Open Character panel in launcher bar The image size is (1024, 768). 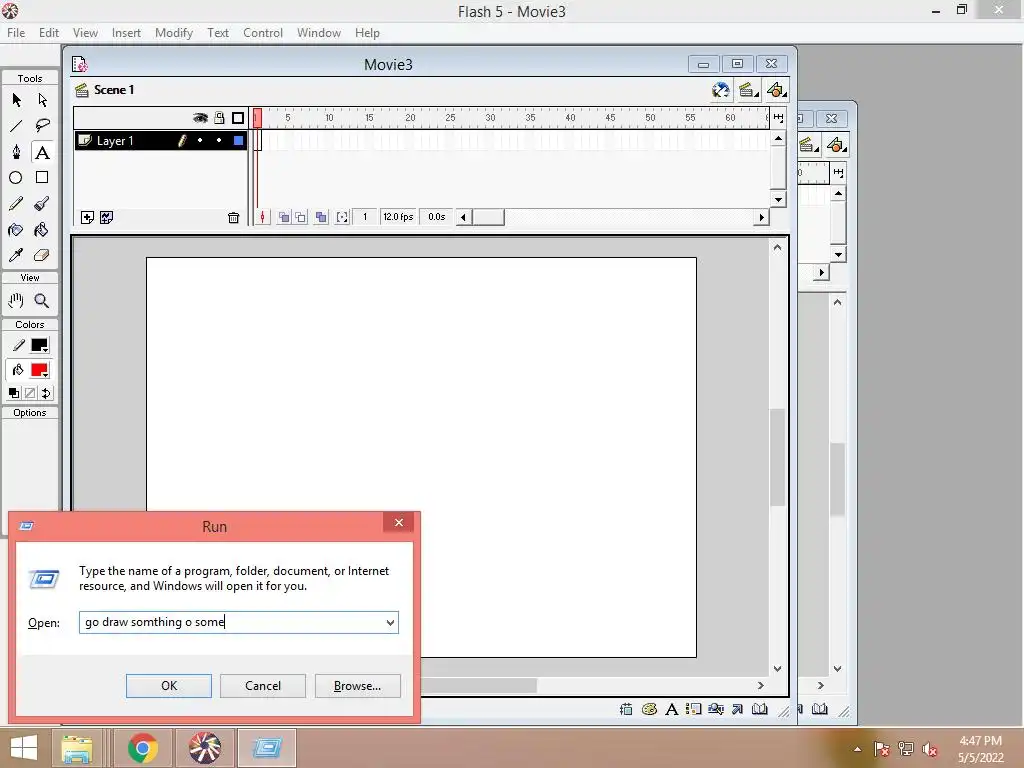[x=671, y=709]
